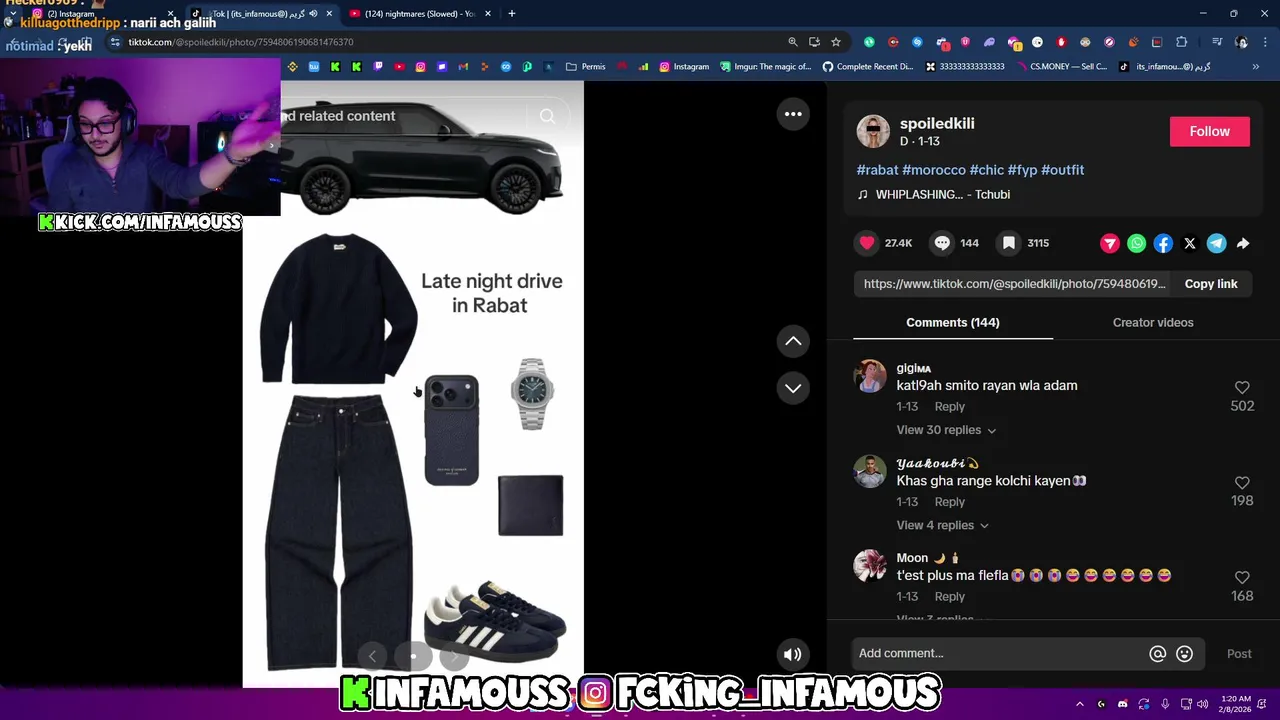This screenshot has width=1280, height=720.
Task: Expand View 30 replies
Action: pos(946,430)
